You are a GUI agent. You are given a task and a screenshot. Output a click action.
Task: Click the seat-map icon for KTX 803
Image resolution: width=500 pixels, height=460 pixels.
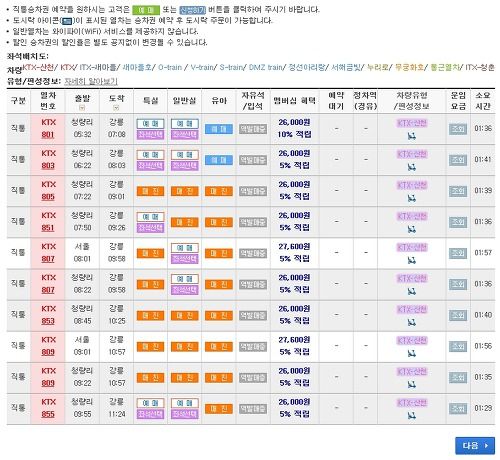pyautogui.click(x=412, y=167)
